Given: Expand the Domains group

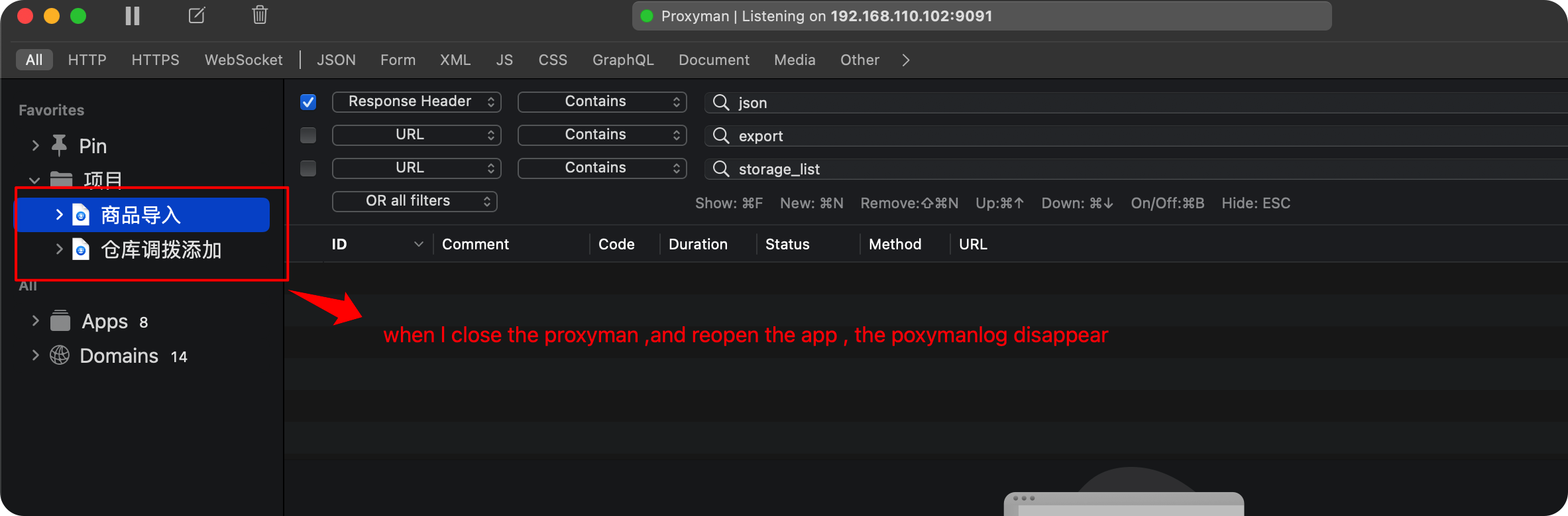Looking at the screenshot, I should click(35, 355).
